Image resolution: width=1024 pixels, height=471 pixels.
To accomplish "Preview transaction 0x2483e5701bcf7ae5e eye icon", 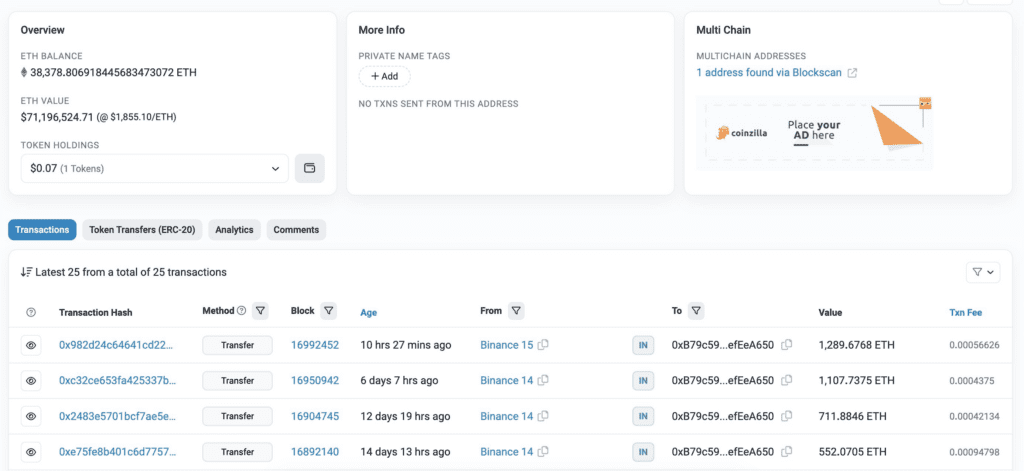I will coord(31,416).
